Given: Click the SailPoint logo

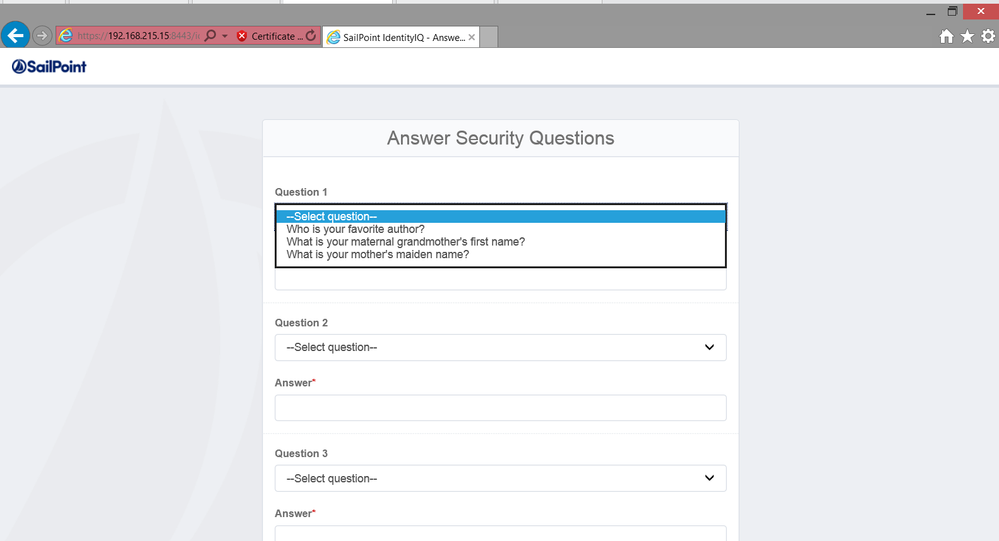Looking at the screenshot, I should click(49, 67).
